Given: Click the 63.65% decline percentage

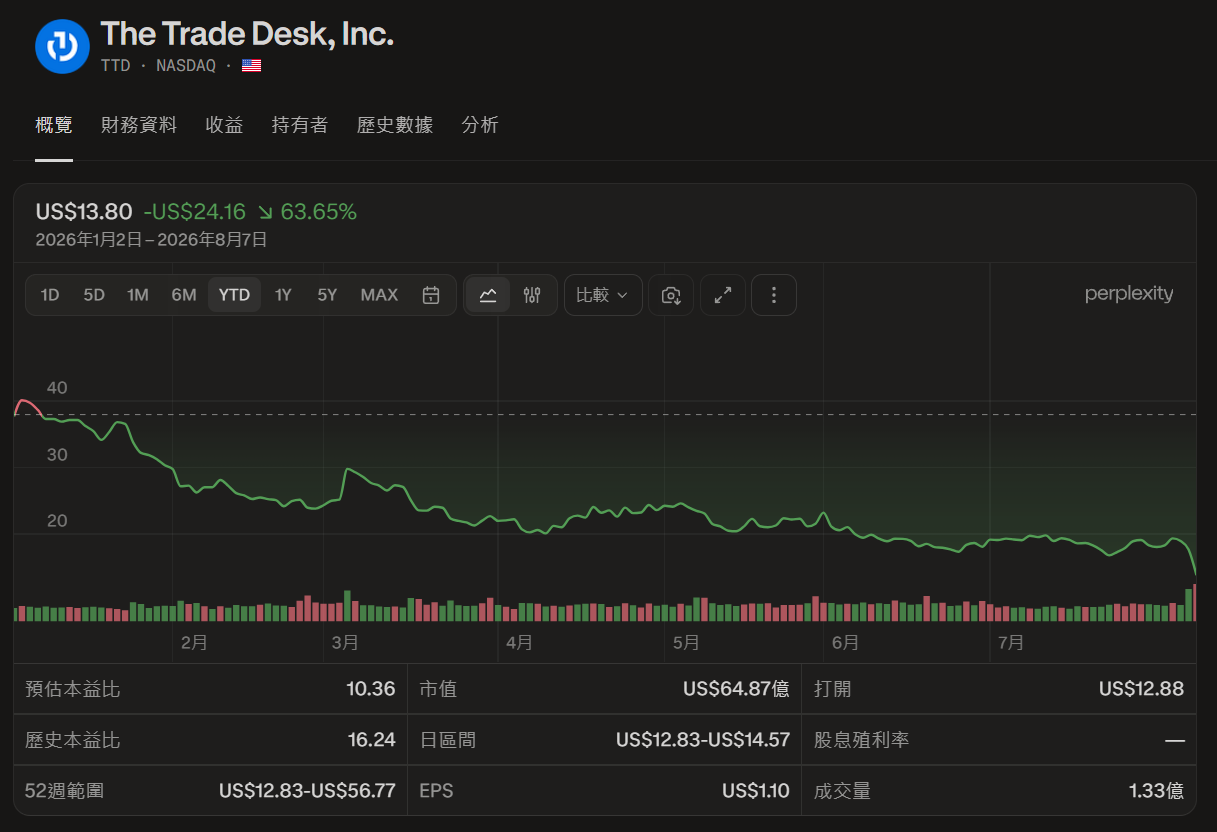Looking at the screenshot, I should click(x=318, y=211).
